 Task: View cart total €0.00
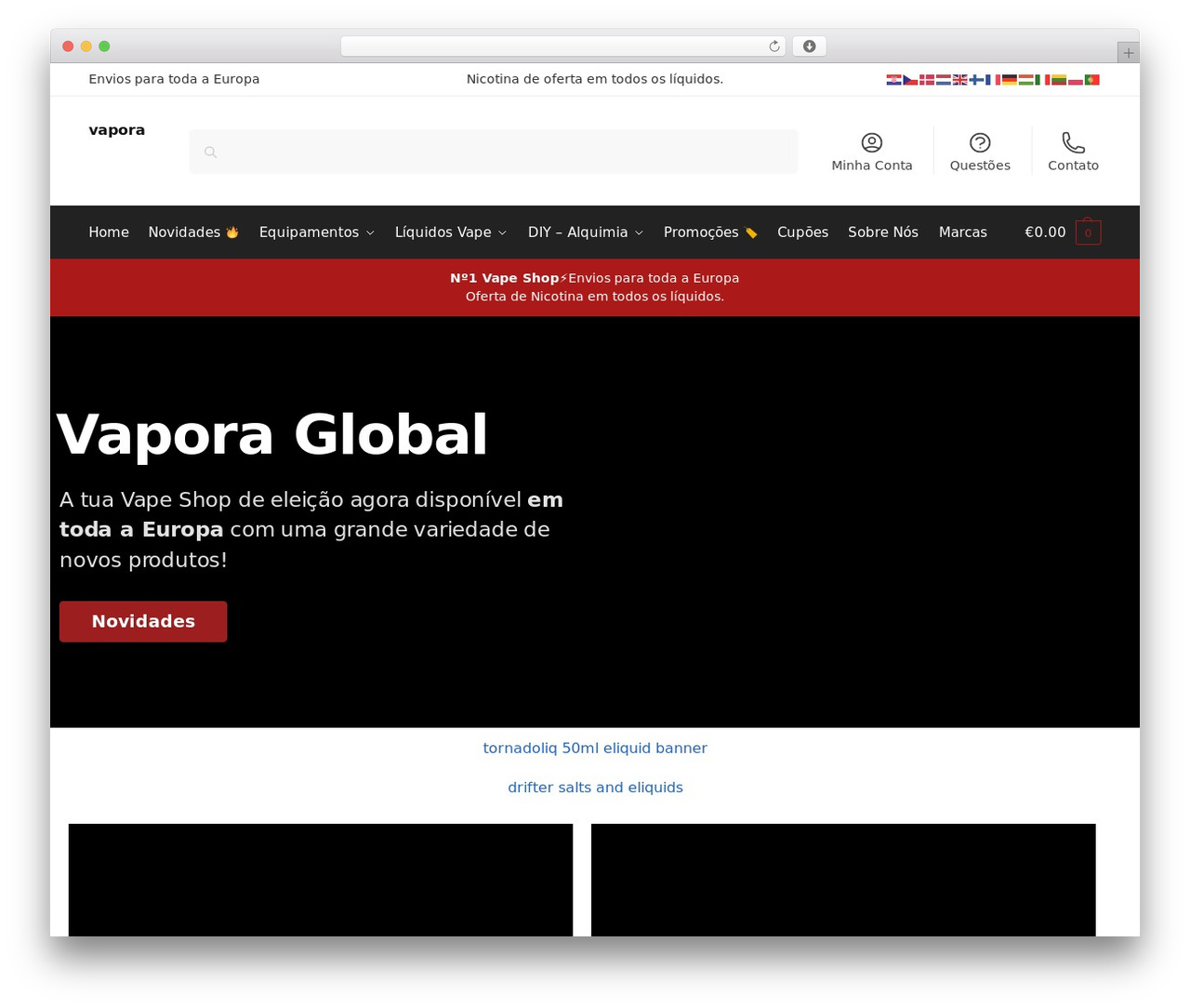point(1045,232)
